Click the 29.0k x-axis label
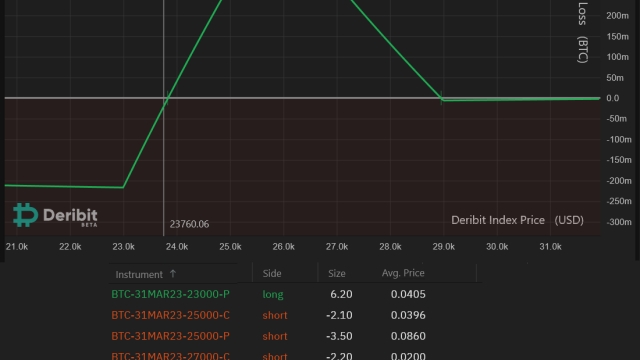This screenshot has height=360, width=640. coord(444,247)
